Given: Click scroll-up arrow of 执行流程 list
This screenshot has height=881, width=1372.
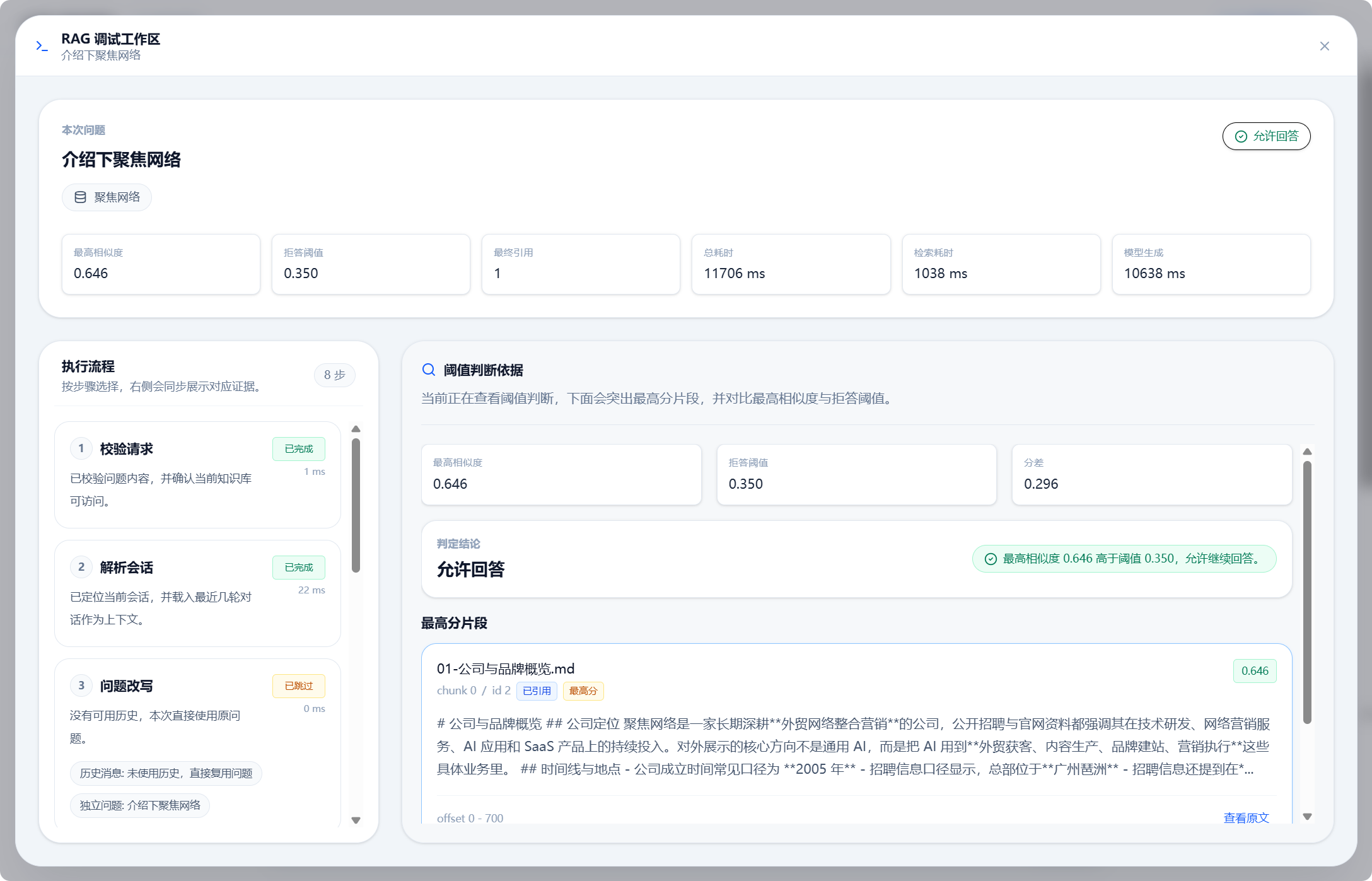Looking at the screenshot, I should (356, 429).
